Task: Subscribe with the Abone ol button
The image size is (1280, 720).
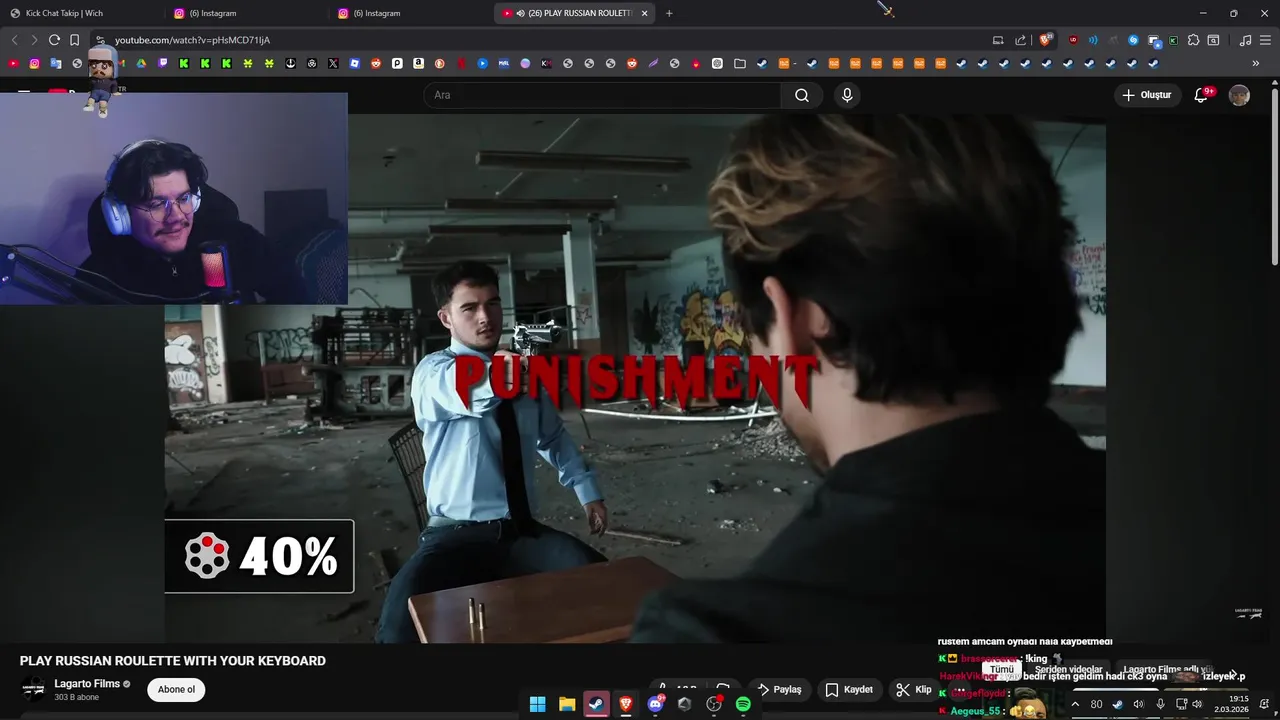Action: pyautogui.click(x=177, y=689)
